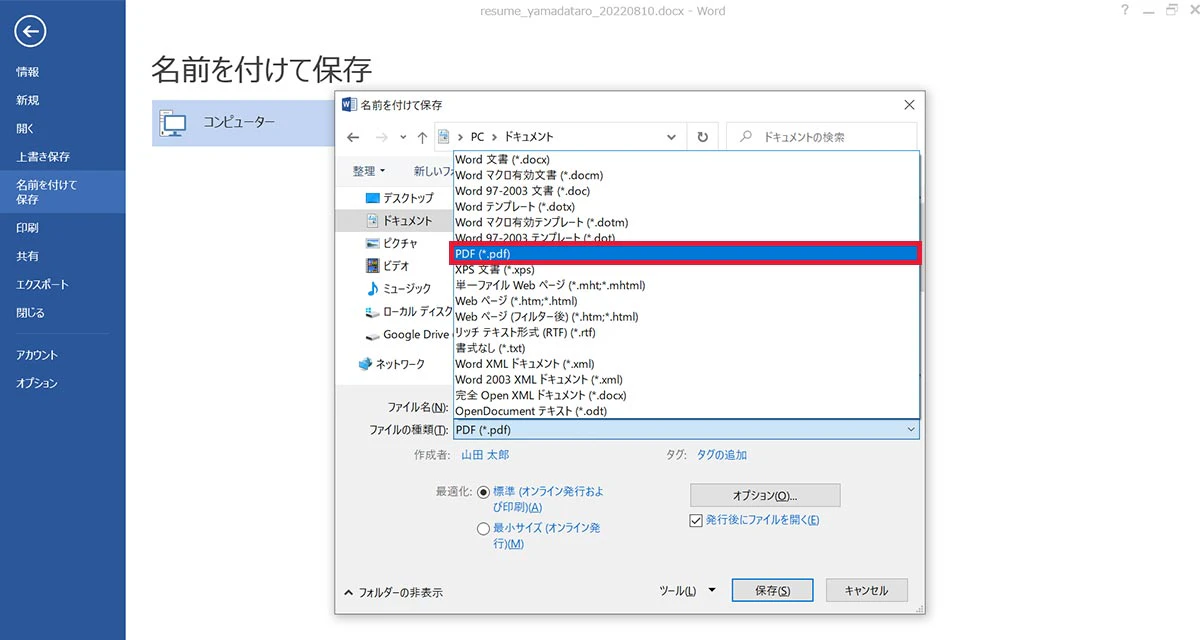Choose 単一ファイル Web ページ (*.mht;*.mhtml)
The height and width of the screenshot is (640, 1200).
(x=686, y=285)
